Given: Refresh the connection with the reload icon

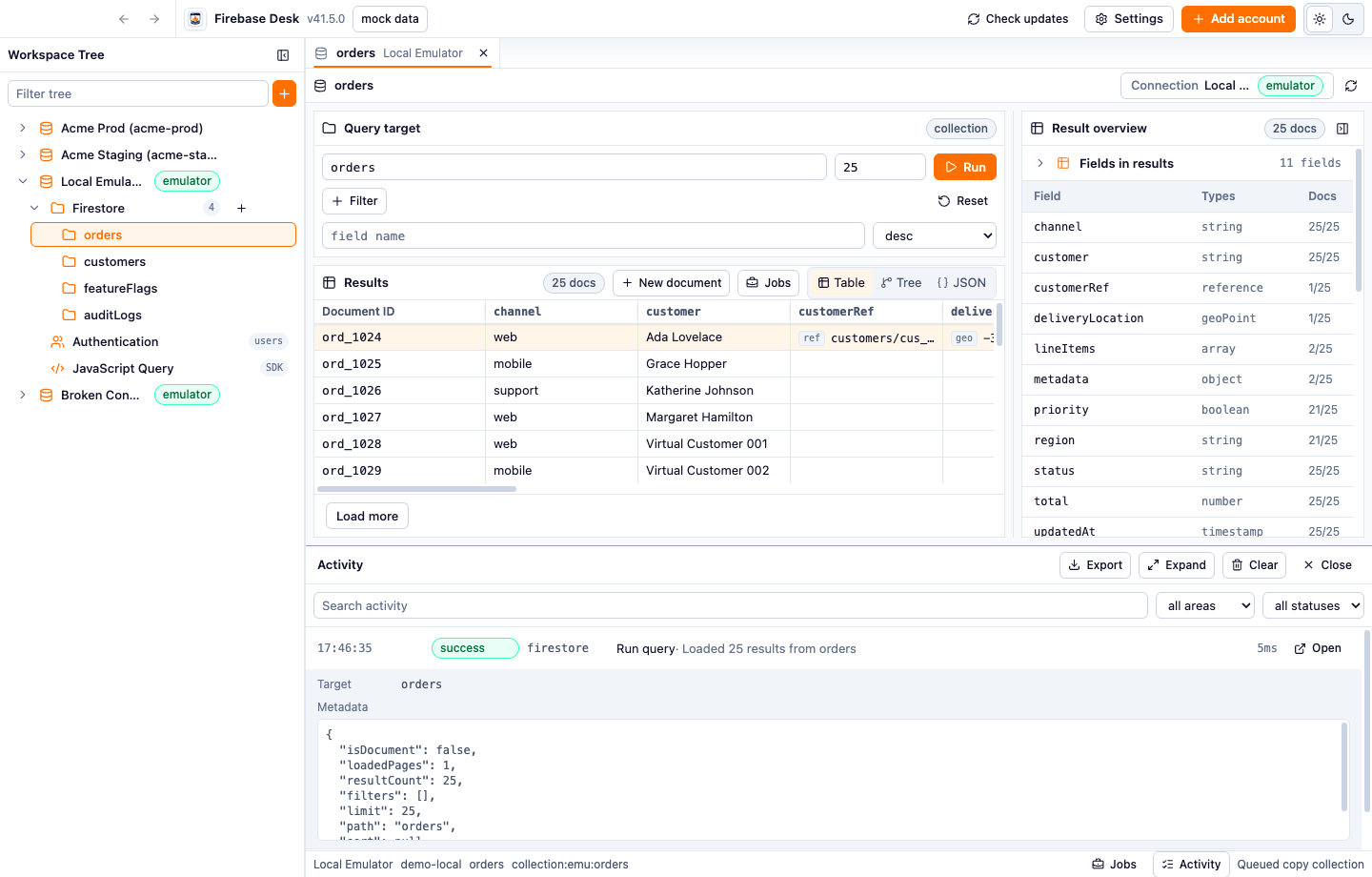Looking at the screenshot, I should pyautogui.click(x=1351, y=86).
